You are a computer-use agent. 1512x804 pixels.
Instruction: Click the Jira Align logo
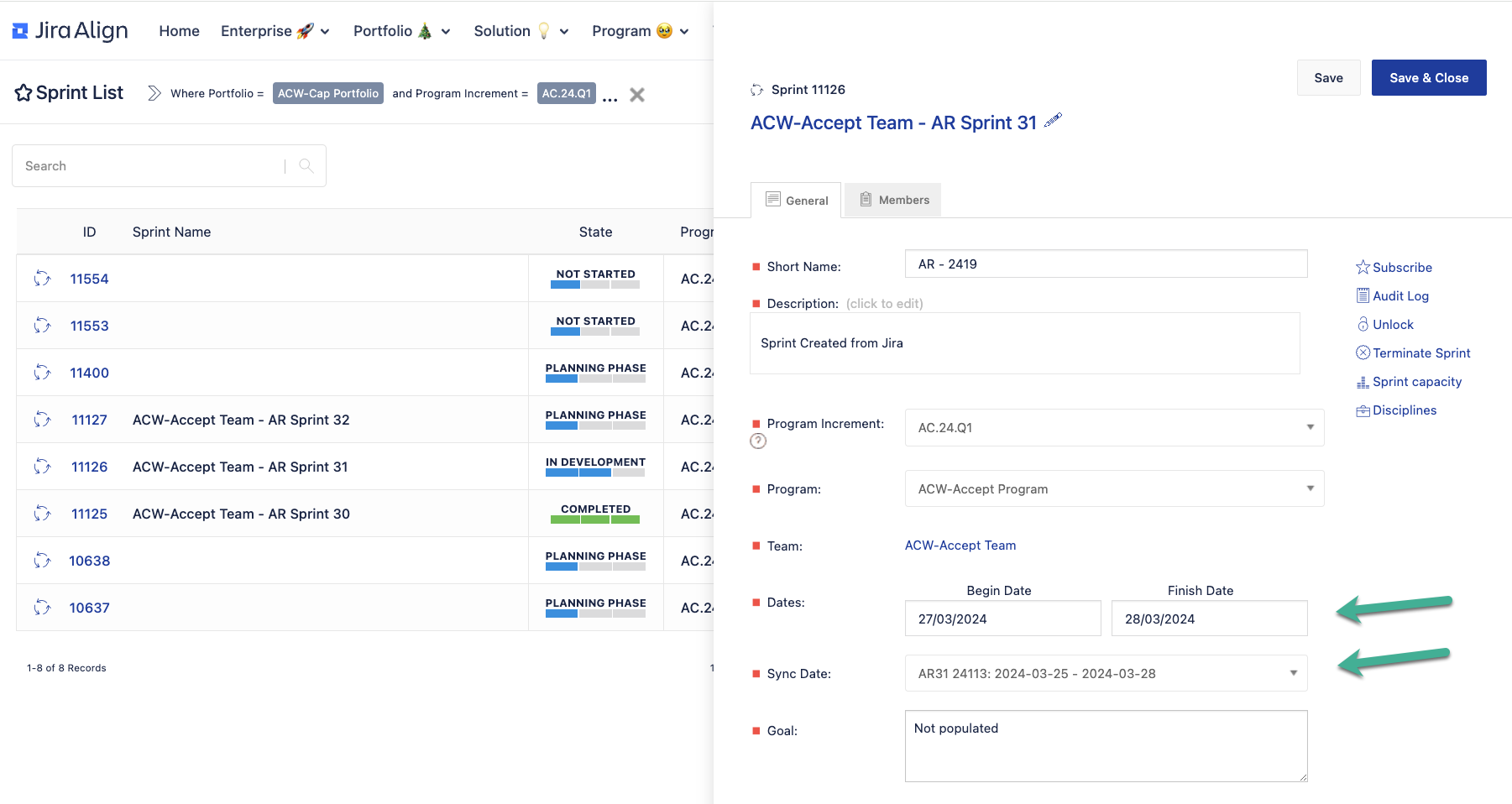click(x=71, y=31)
